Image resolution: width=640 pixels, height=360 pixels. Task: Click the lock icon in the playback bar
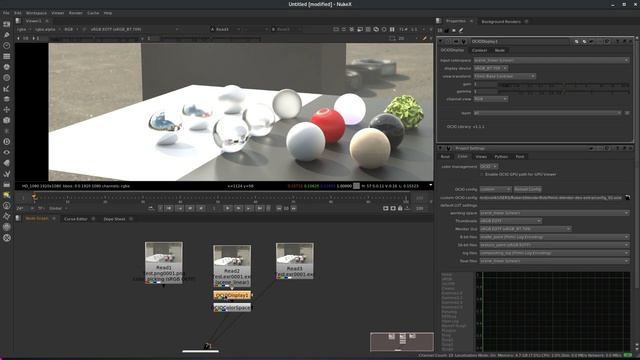(400, 208)
